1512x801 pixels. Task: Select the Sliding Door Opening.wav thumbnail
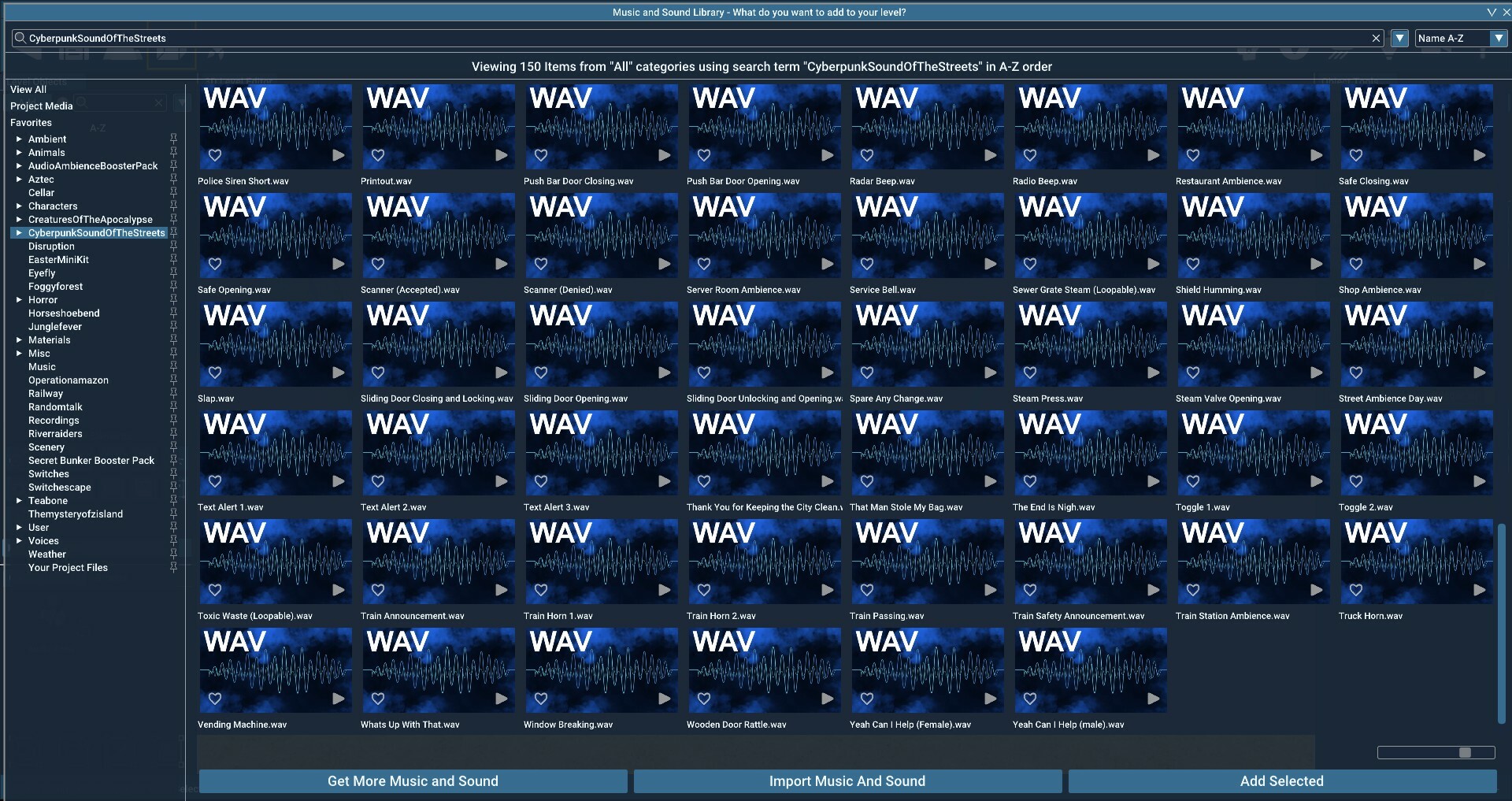pyautogui.click(x=601, y=343)
